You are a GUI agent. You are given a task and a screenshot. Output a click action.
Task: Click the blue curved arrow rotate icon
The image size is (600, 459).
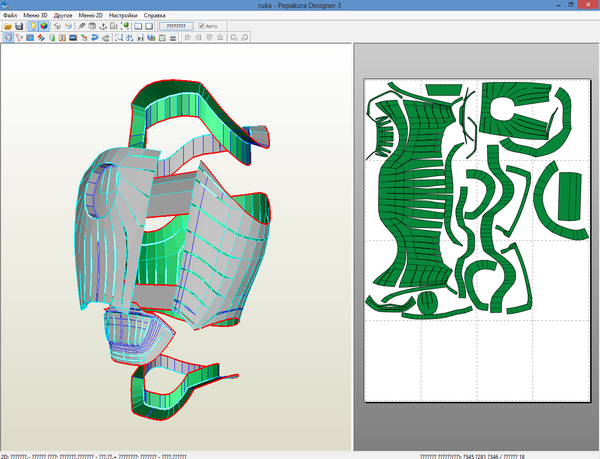click(96, 38)
